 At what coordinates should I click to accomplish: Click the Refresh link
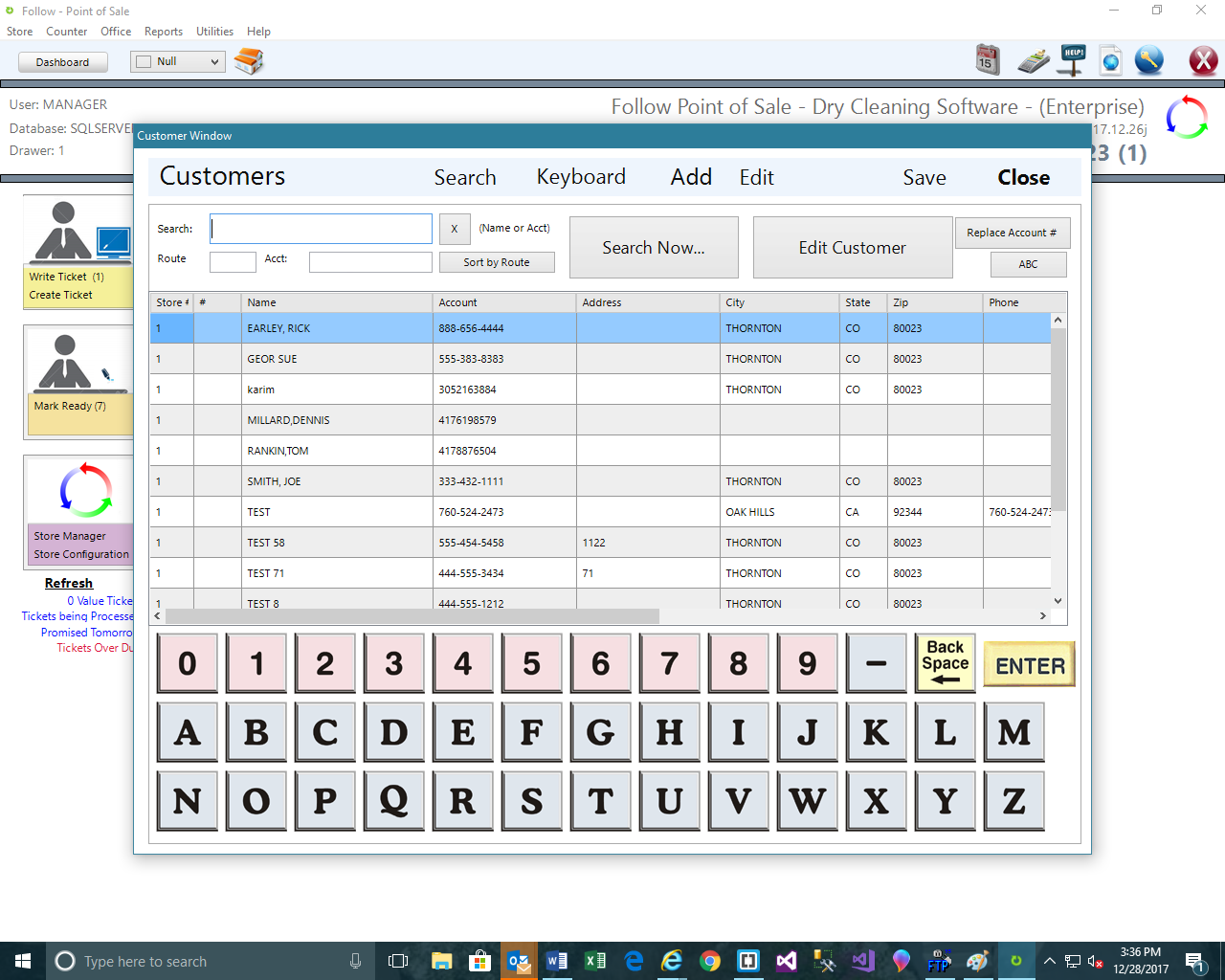click(x=69, y=583)
